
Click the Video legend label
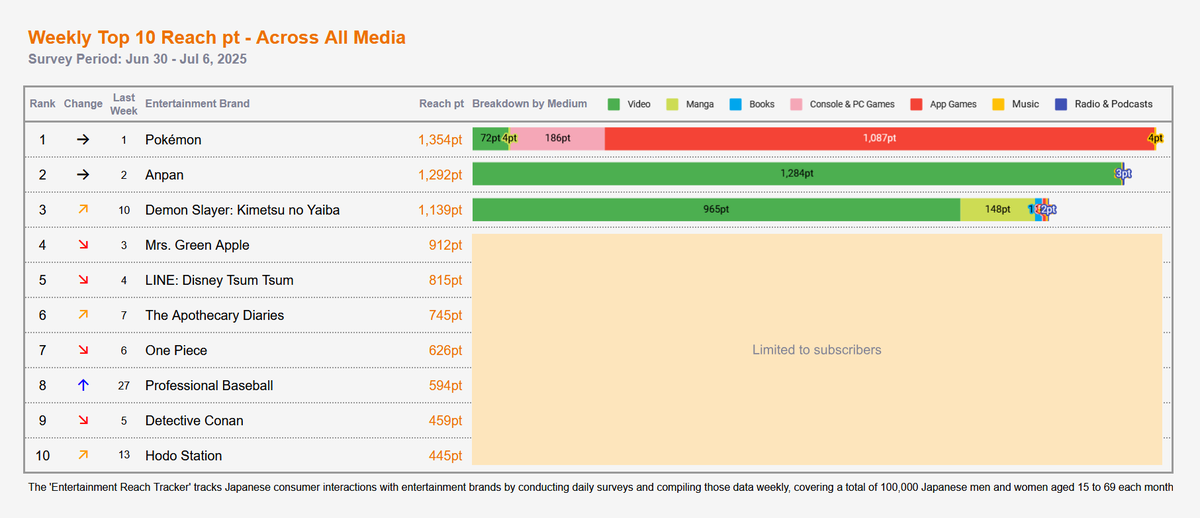(639, 104)
